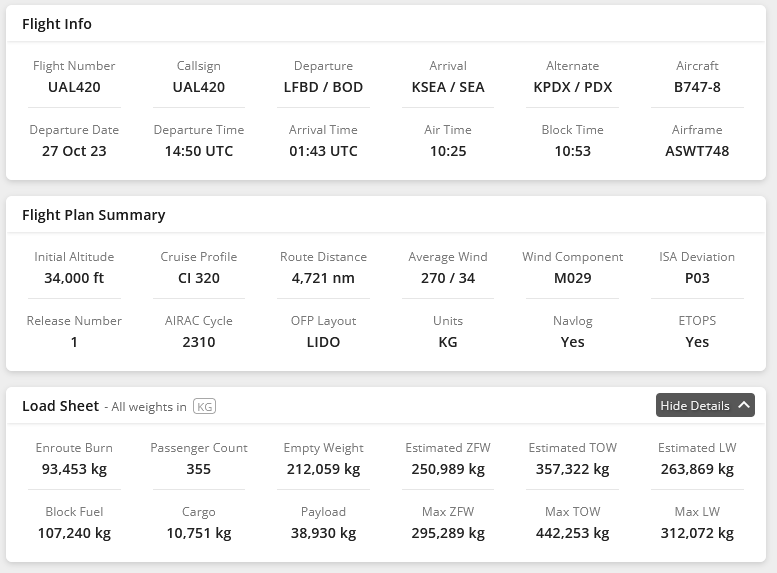Viewport: 777px width, 573px height.
Task: Select the departure date 27 Oct 23
Action: [x=74, y=151]
